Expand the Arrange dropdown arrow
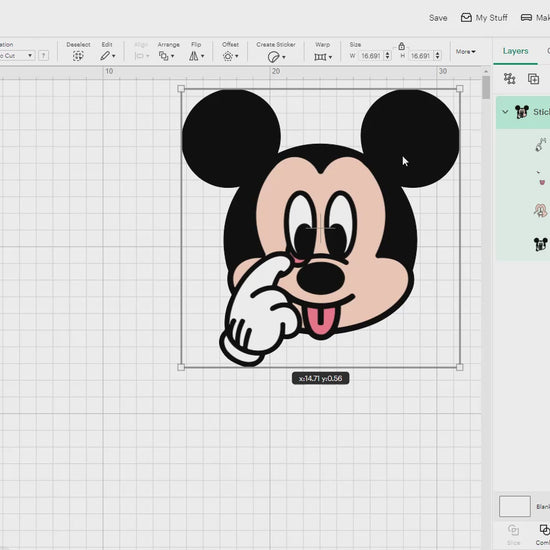The height and width of the screenshot is (550, 550). 173,56
